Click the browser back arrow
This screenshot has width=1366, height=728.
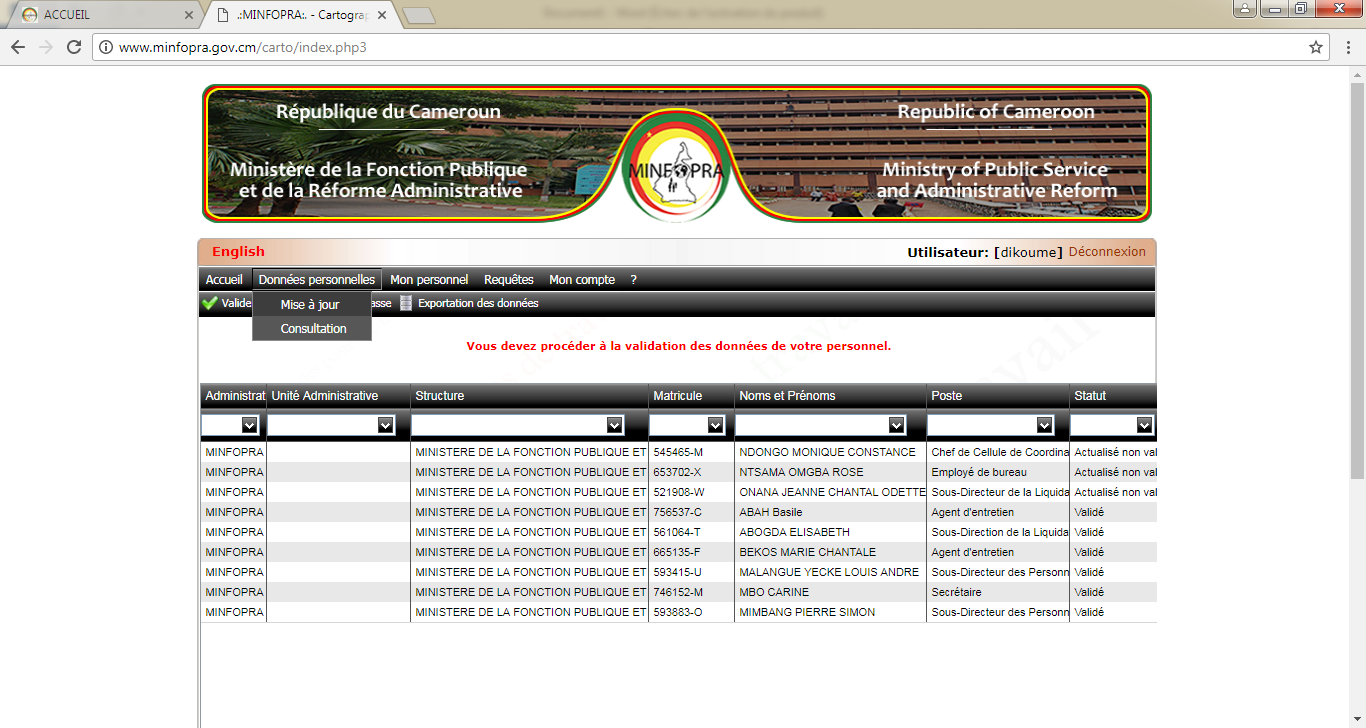point(18,47)
